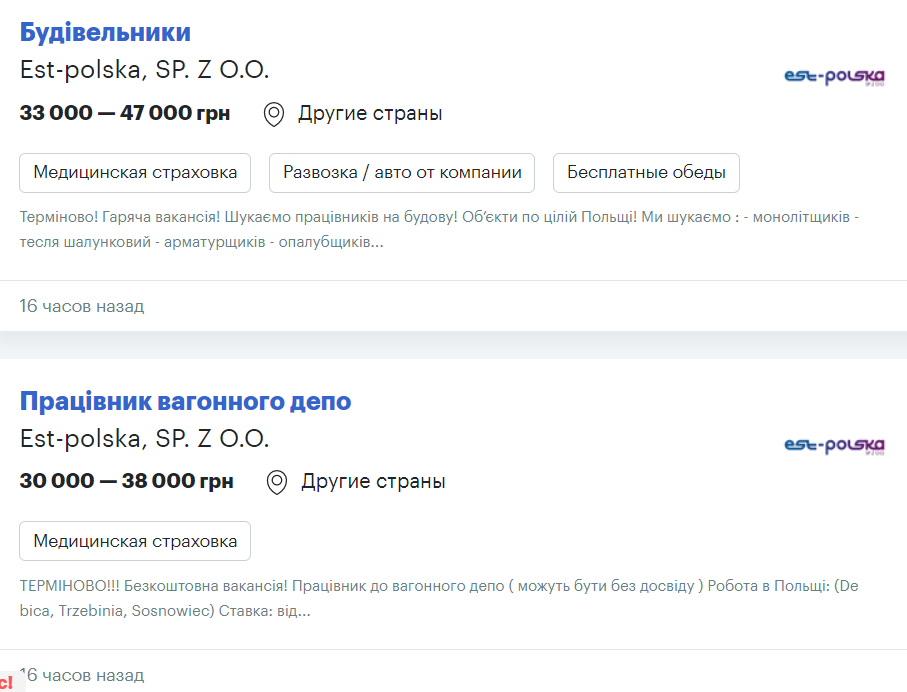Click the Est-polska logo in the вагонного депо listing
The height and width of the screenshot is (692, 907).
pos(835,445)
